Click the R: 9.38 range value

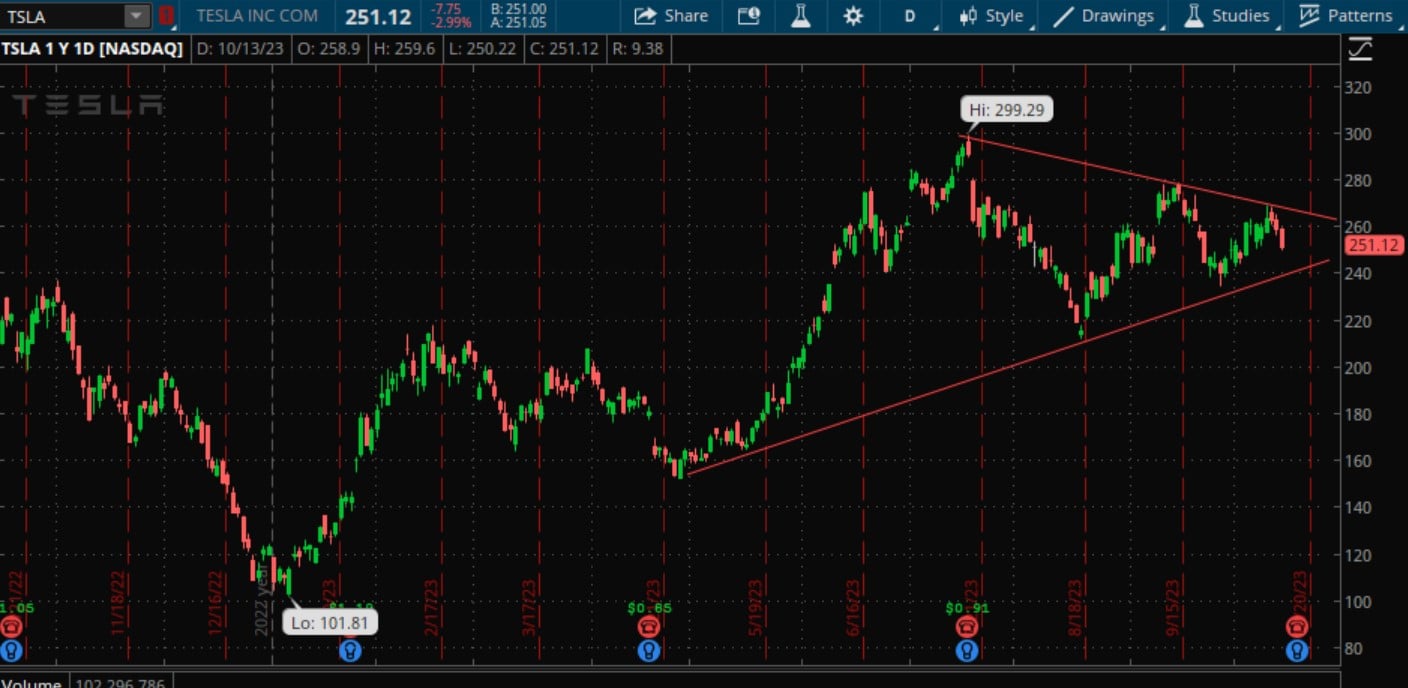coord(640,48)
